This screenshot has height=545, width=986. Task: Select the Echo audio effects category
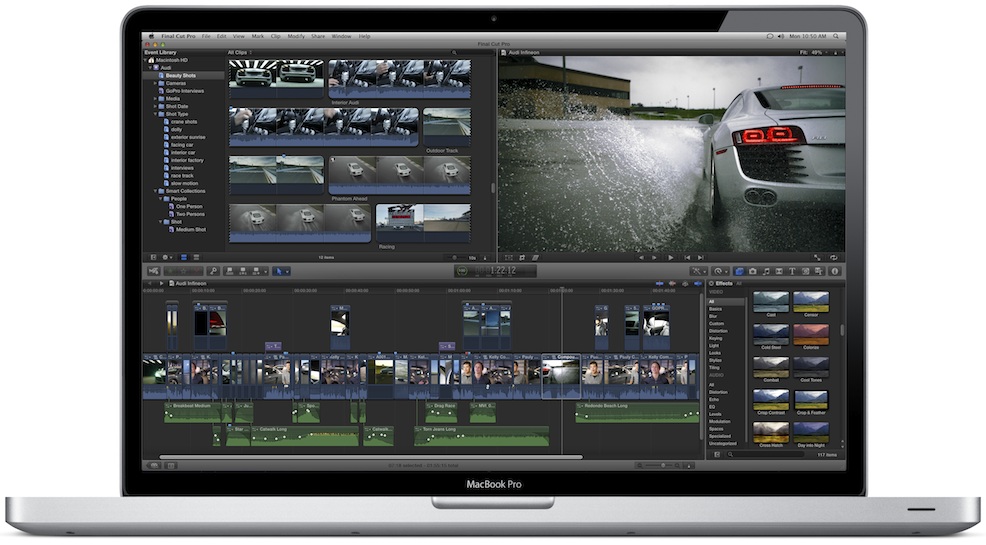click(714, 399)
